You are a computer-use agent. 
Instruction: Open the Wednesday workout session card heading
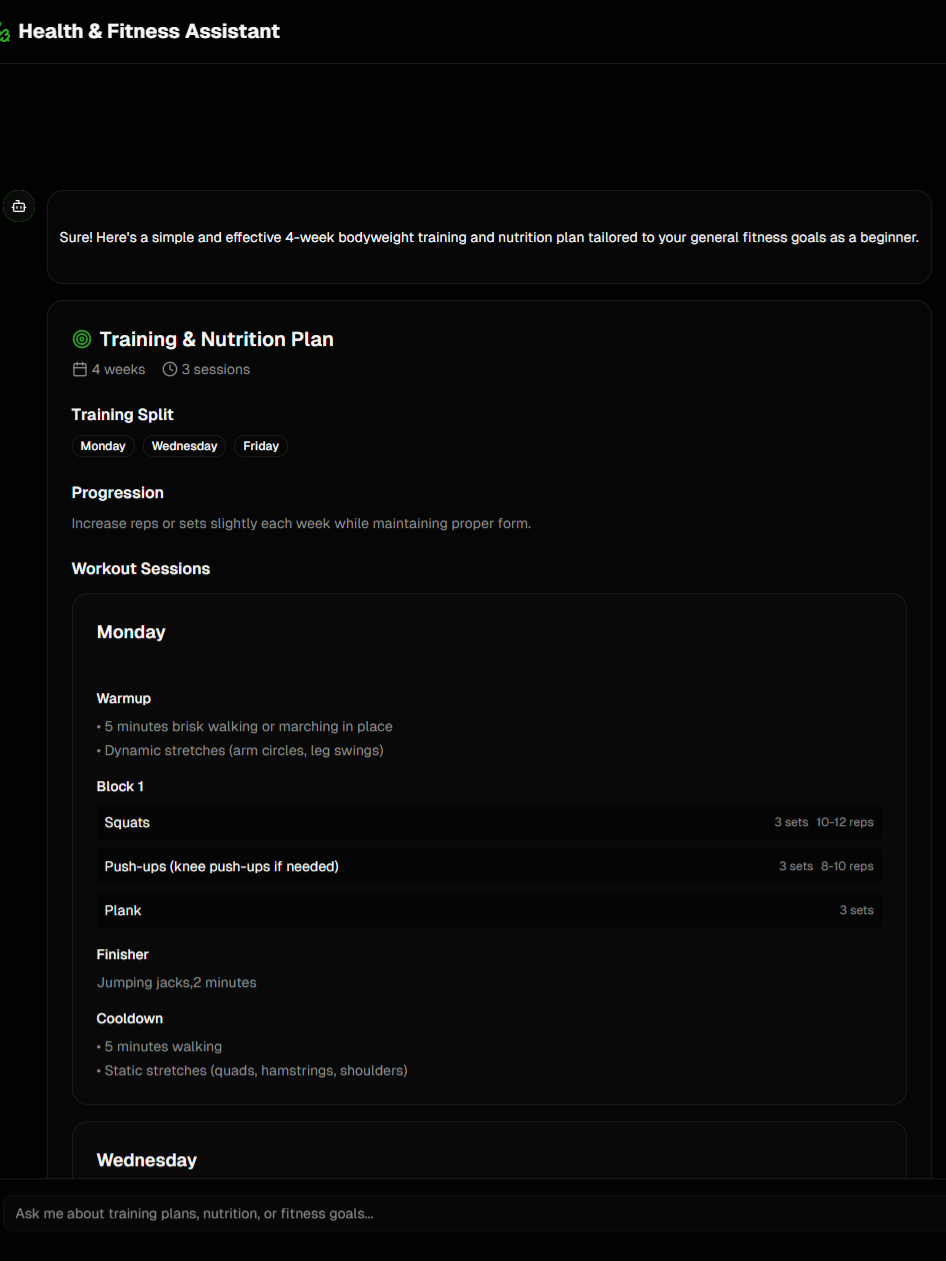click(146, 1160)
